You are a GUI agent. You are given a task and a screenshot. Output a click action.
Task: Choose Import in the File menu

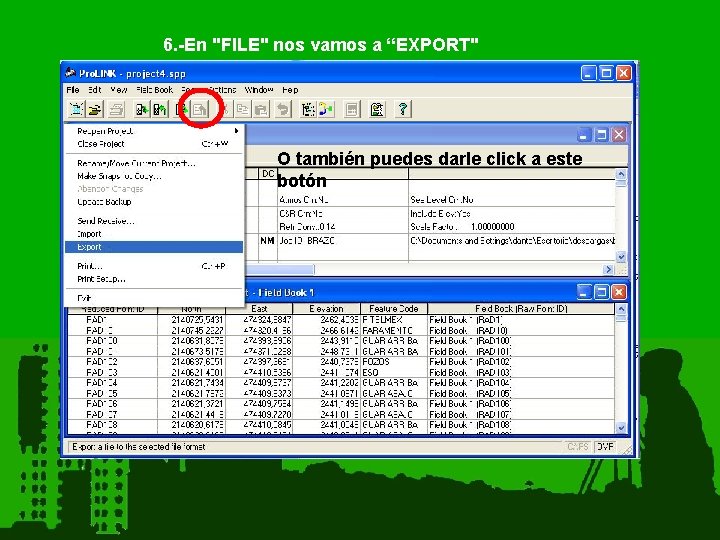pos(154,234)
